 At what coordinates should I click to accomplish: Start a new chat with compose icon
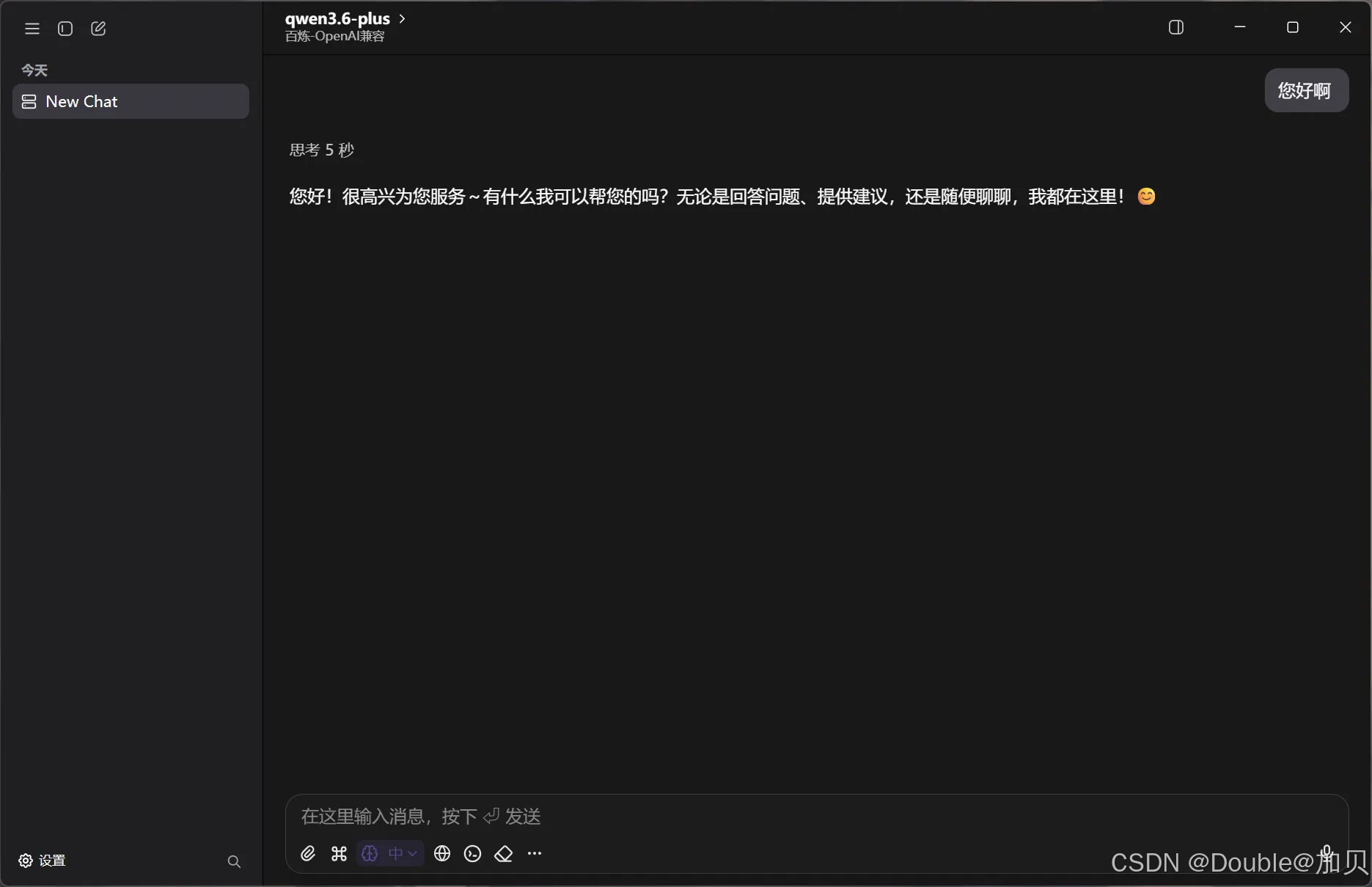(x=98, y=29)
